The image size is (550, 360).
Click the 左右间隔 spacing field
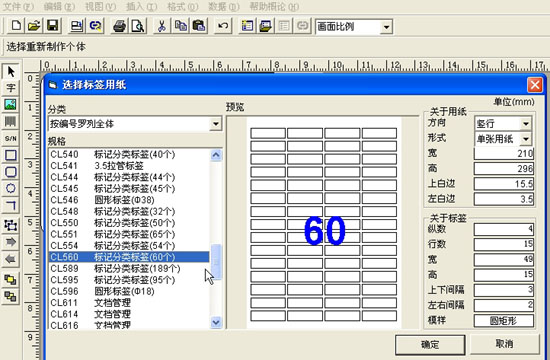(x=504, y=305)
